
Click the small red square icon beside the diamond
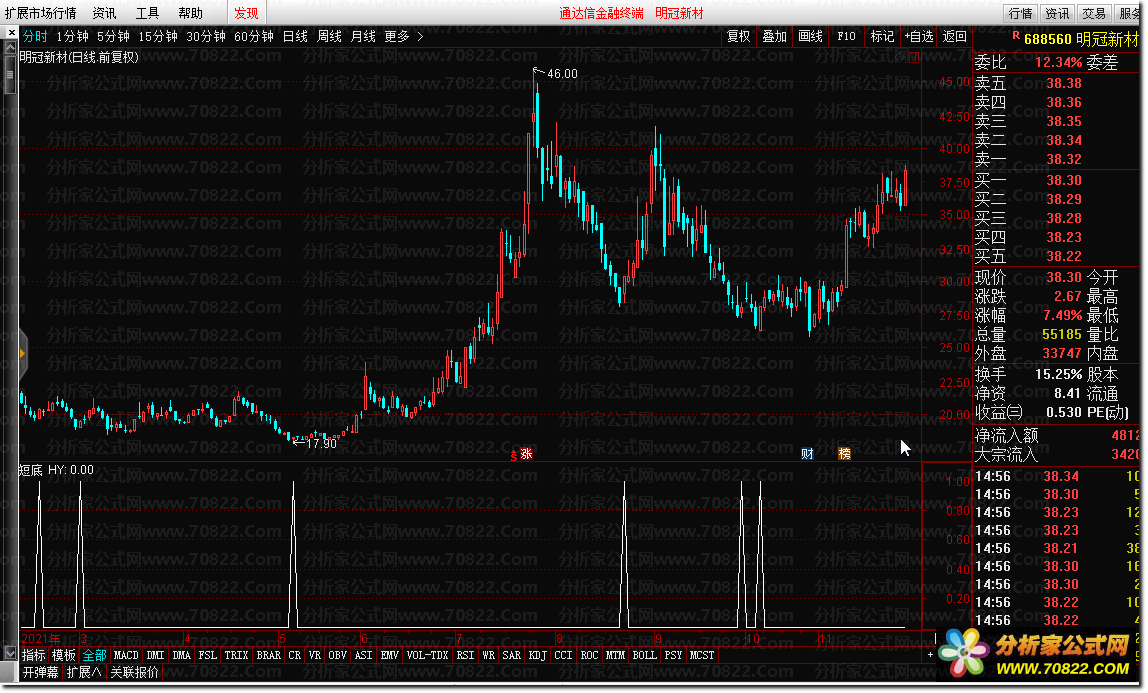913,56
